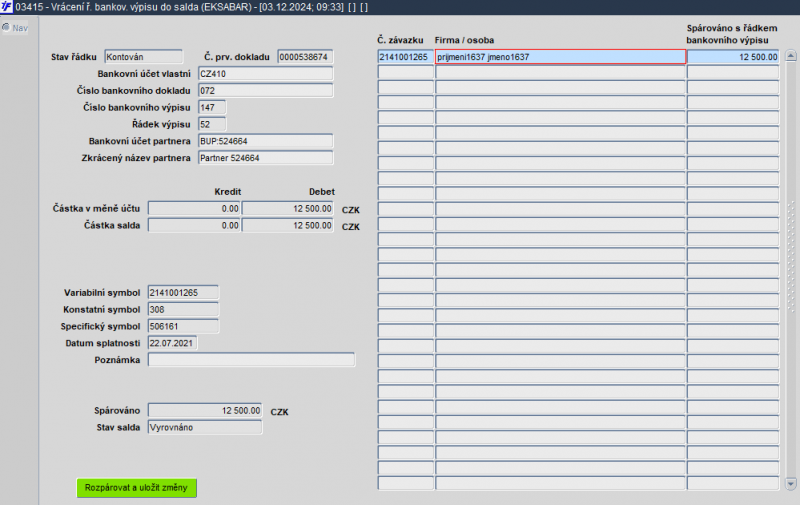This screenshot has width=800, height=505.
Task: Click the empty Poznámka field
Action: point(252,360)
